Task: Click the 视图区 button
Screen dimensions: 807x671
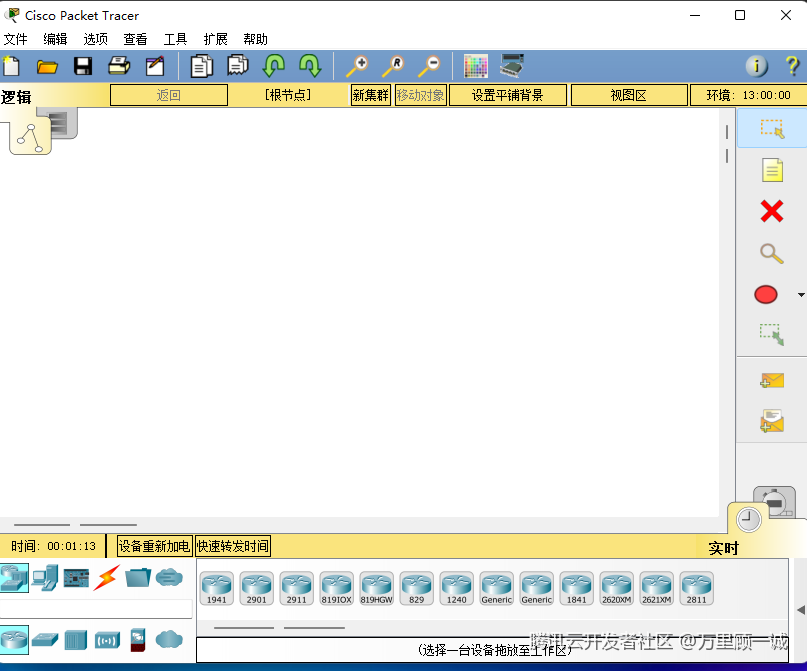Action: click(629, 95)
